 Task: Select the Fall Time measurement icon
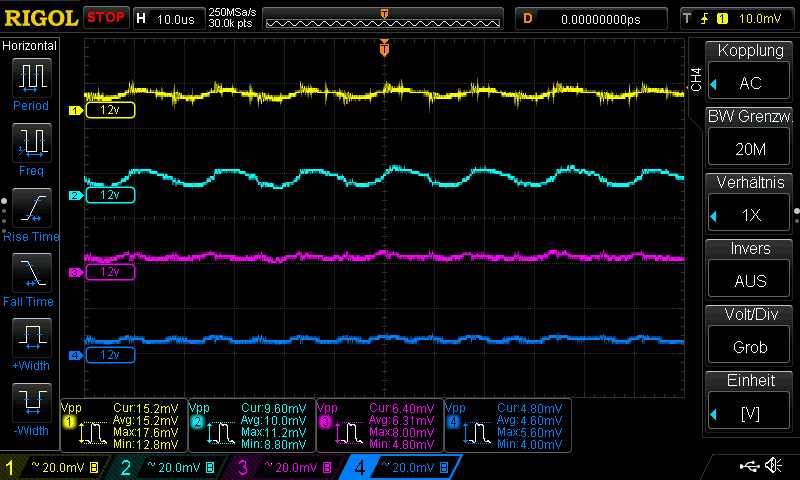32,272
